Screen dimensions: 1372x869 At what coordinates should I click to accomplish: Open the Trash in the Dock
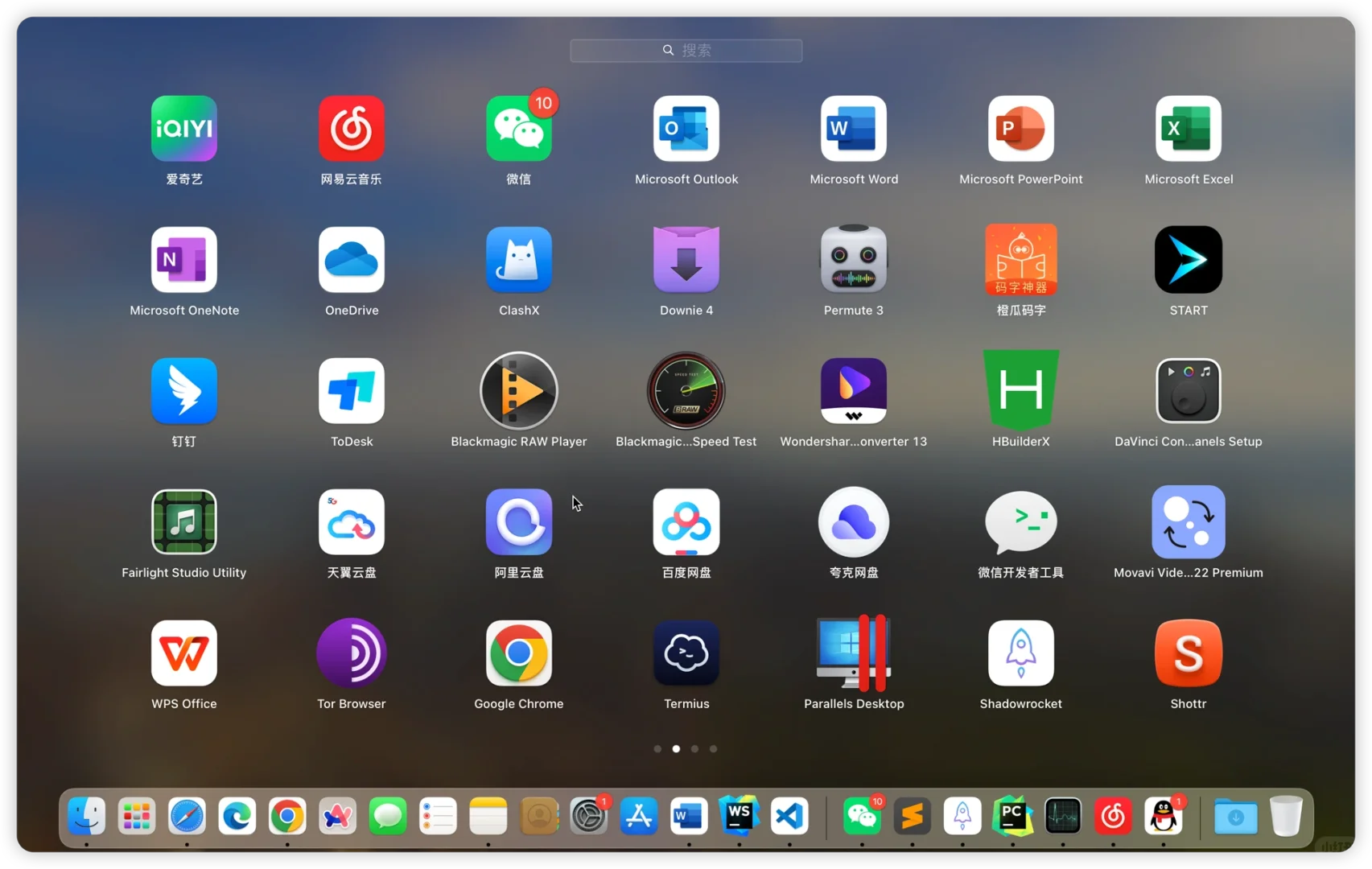pos(1286,817)
